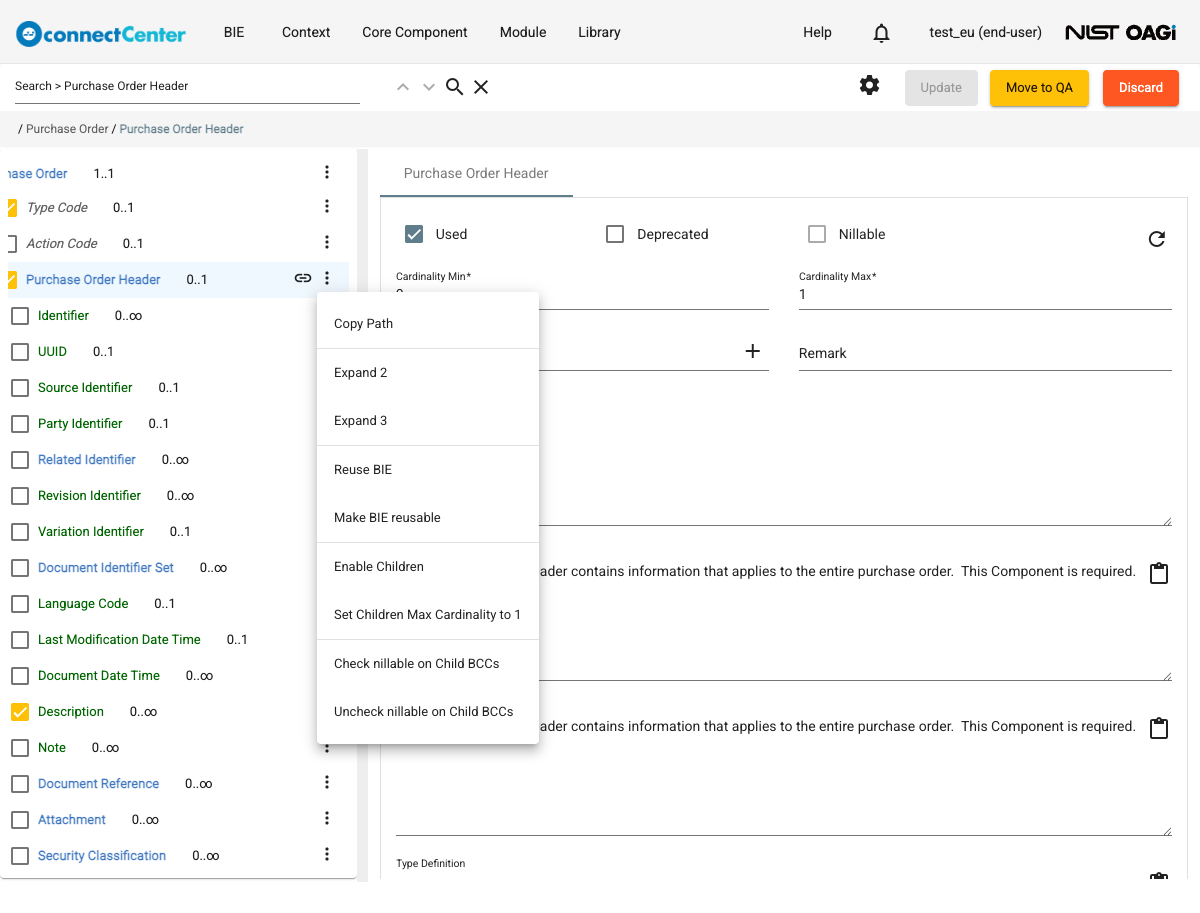
Task: Open test_eu (end-user) account menu
Action: pyautogui.click(x=985, y=32)
